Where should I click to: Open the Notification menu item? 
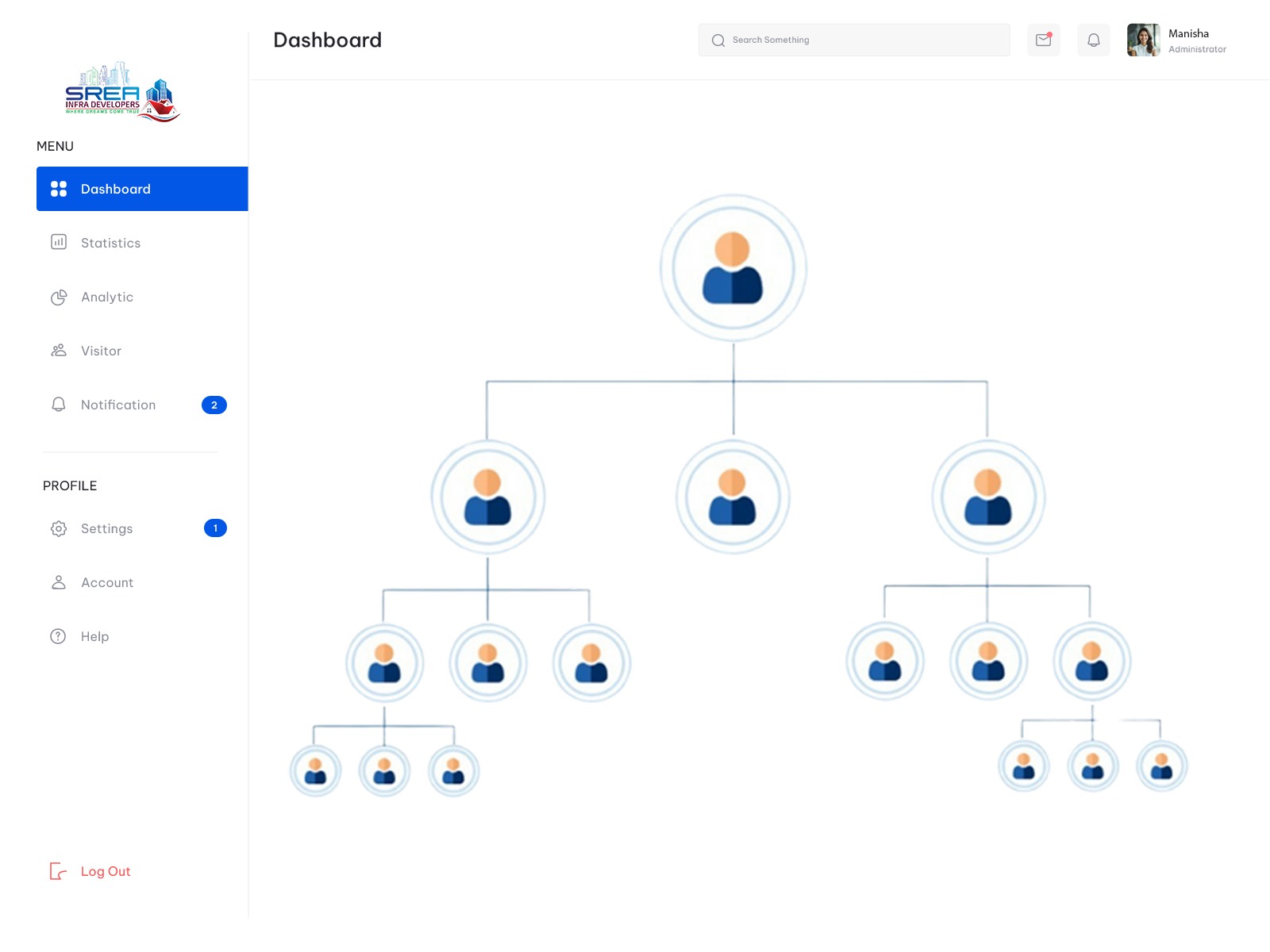click(118, 405)
